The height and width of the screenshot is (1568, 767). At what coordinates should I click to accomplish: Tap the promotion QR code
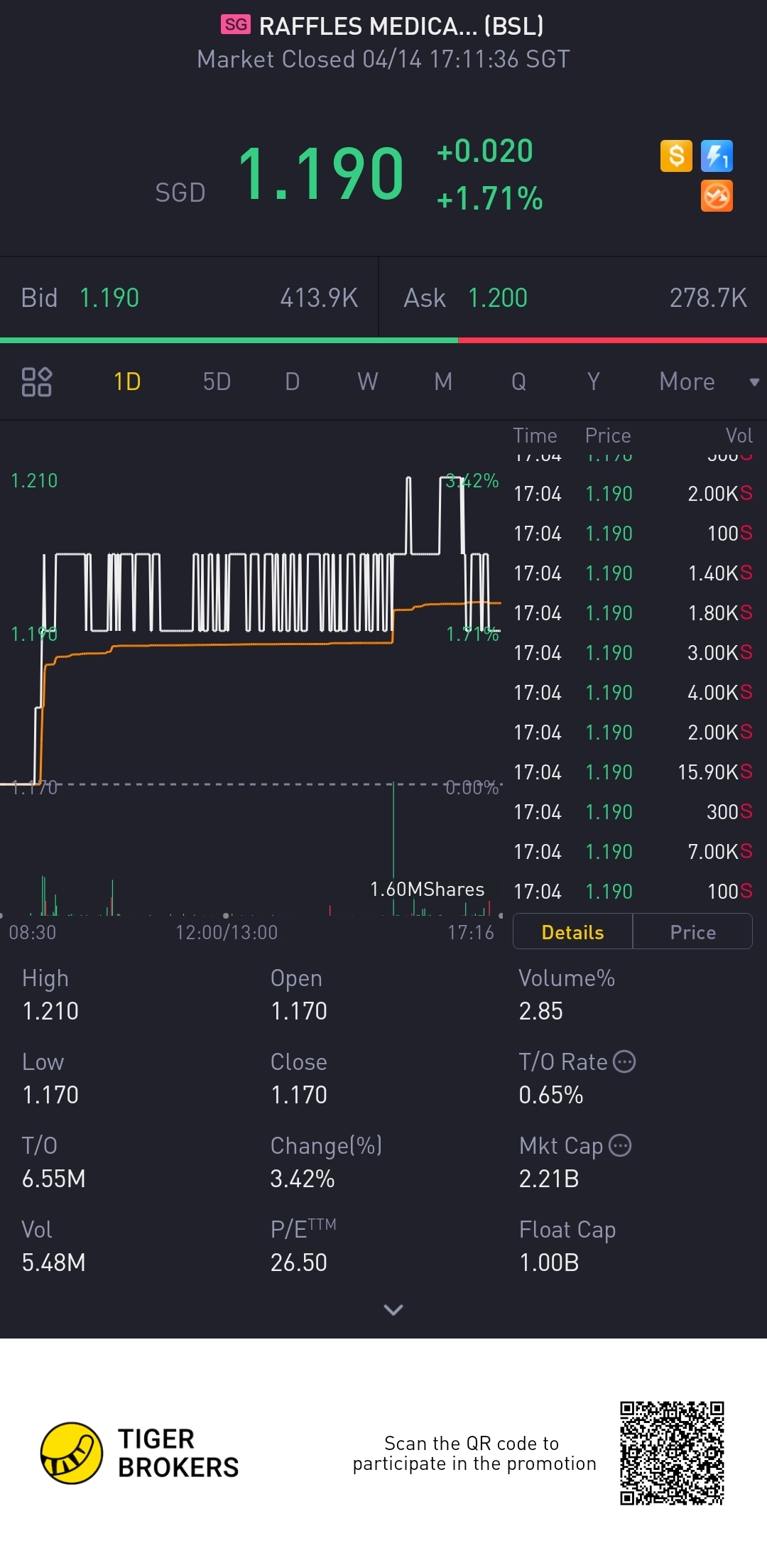tap(672, 1453)
